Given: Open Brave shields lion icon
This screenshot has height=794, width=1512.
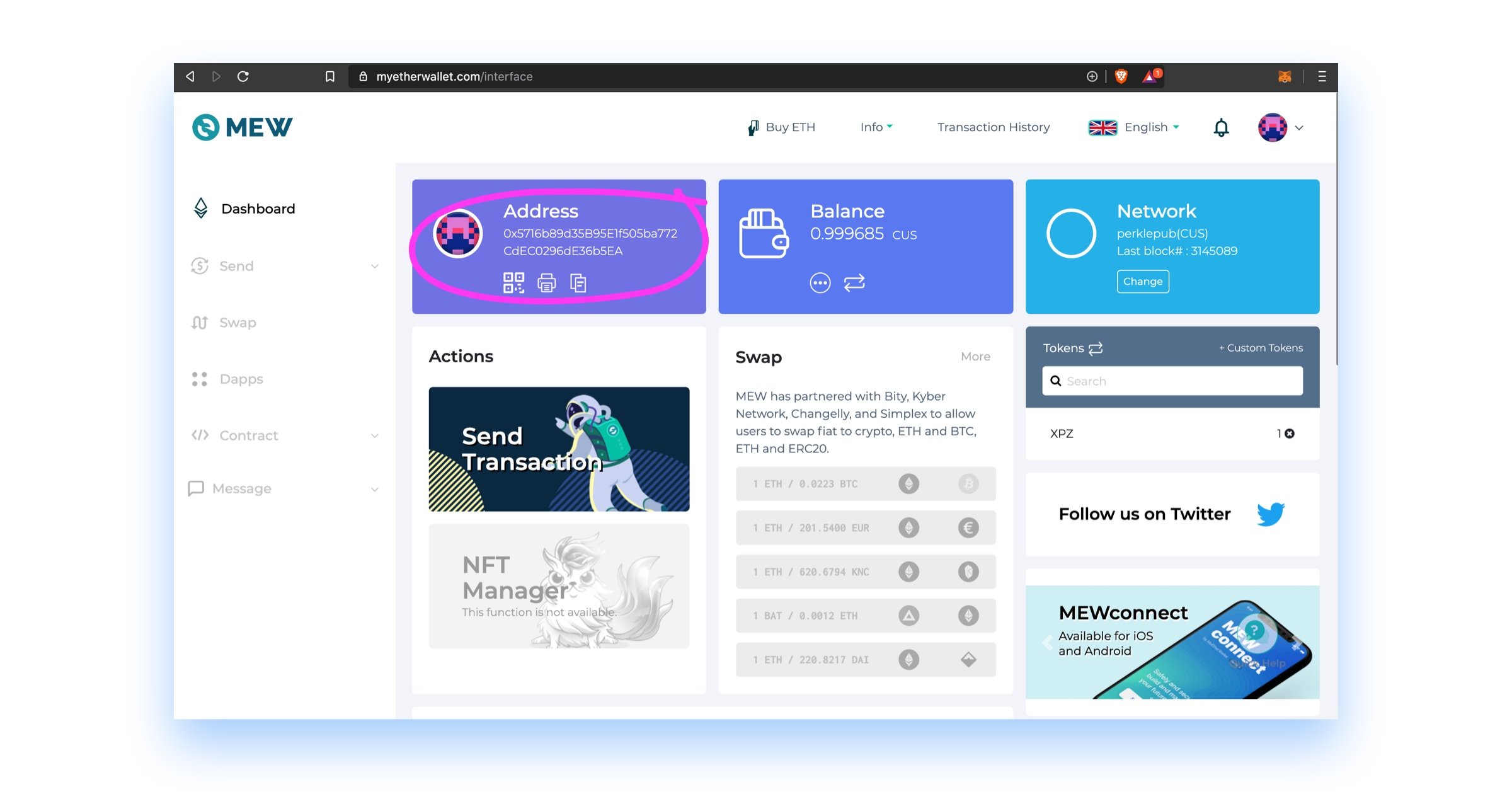Looking at the screenshot, I should pos(1121,76).
